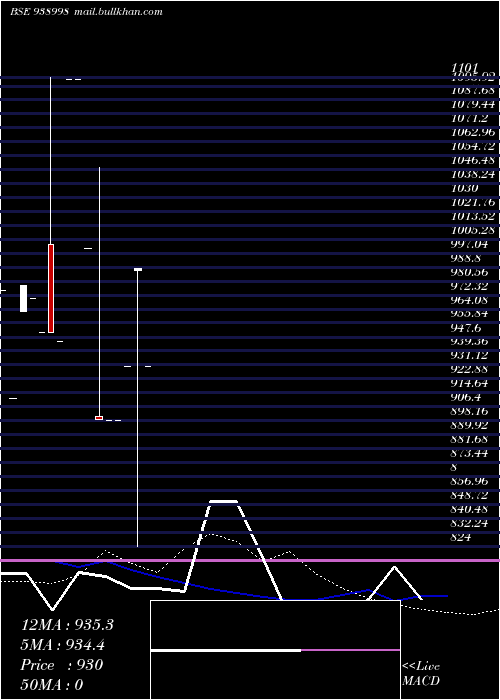Click the 840.48 price axis label
This screenshot has height=700, width=500.
point(470,509)
